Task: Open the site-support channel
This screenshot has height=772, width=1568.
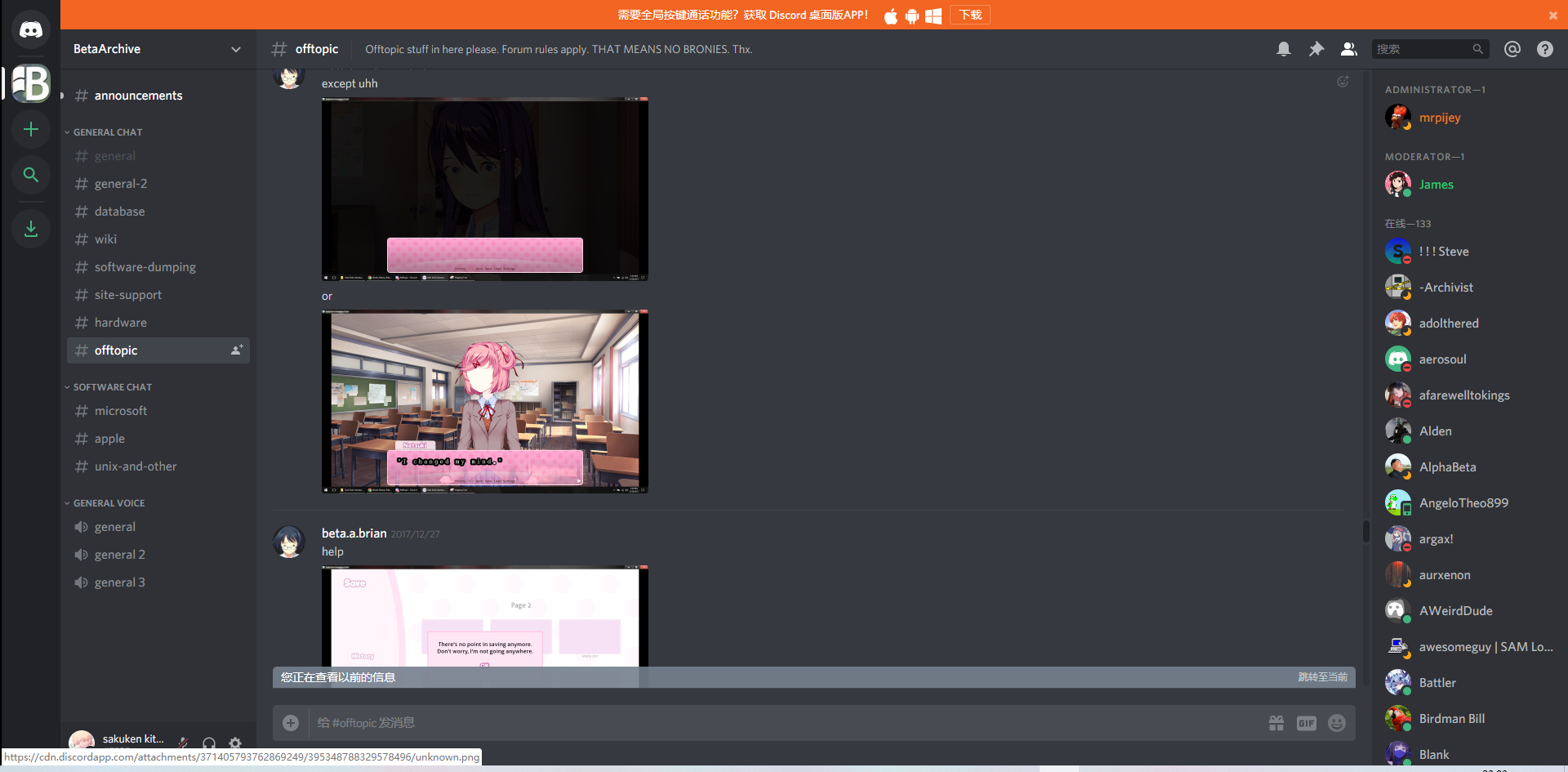Action: (x=158, y=295)
